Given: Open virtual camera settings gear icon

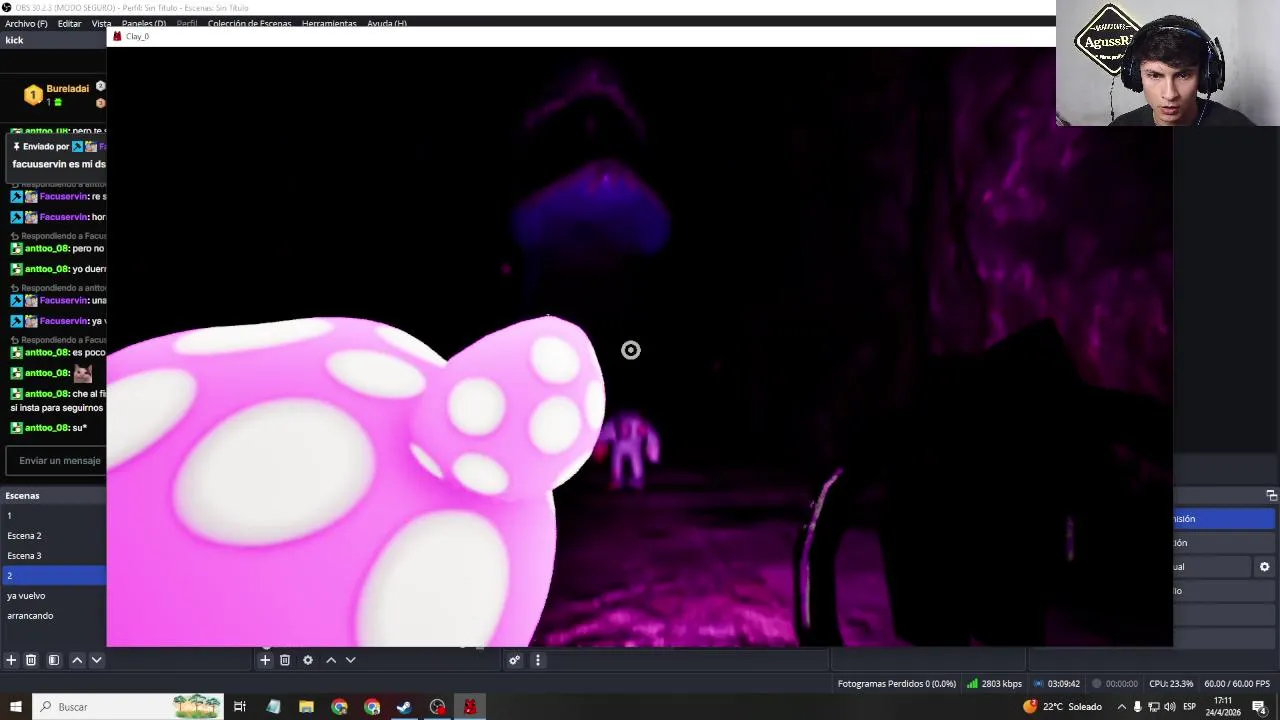Looking at the screenshot, I should point(1264,567).
